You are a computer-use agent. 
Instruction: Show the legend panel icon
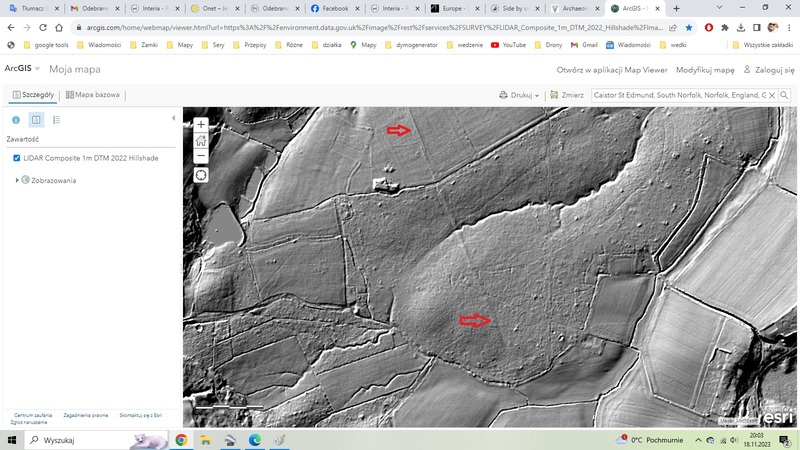(56, 120)
